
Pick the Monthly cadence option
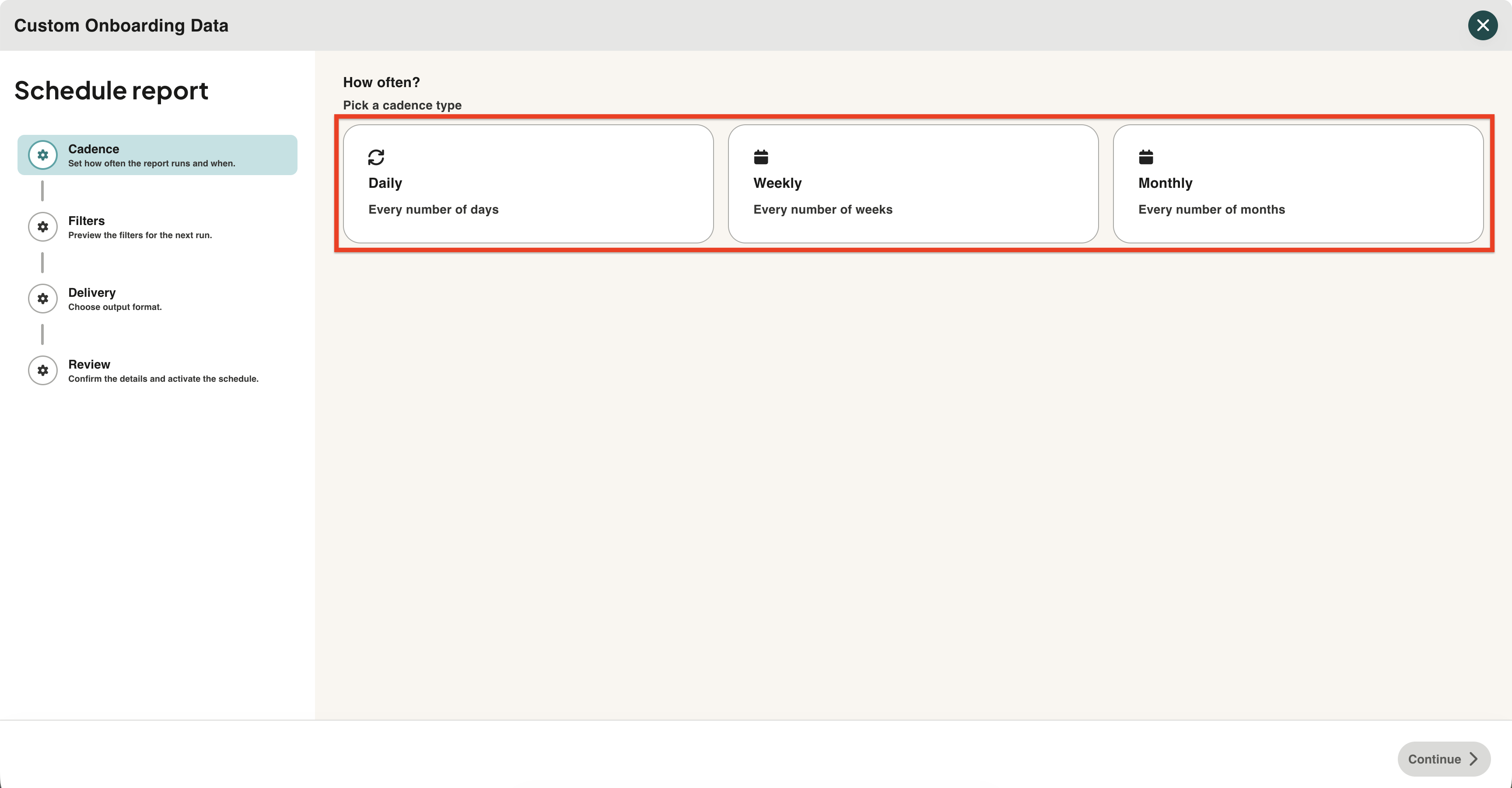click(x=1298, y=184)
